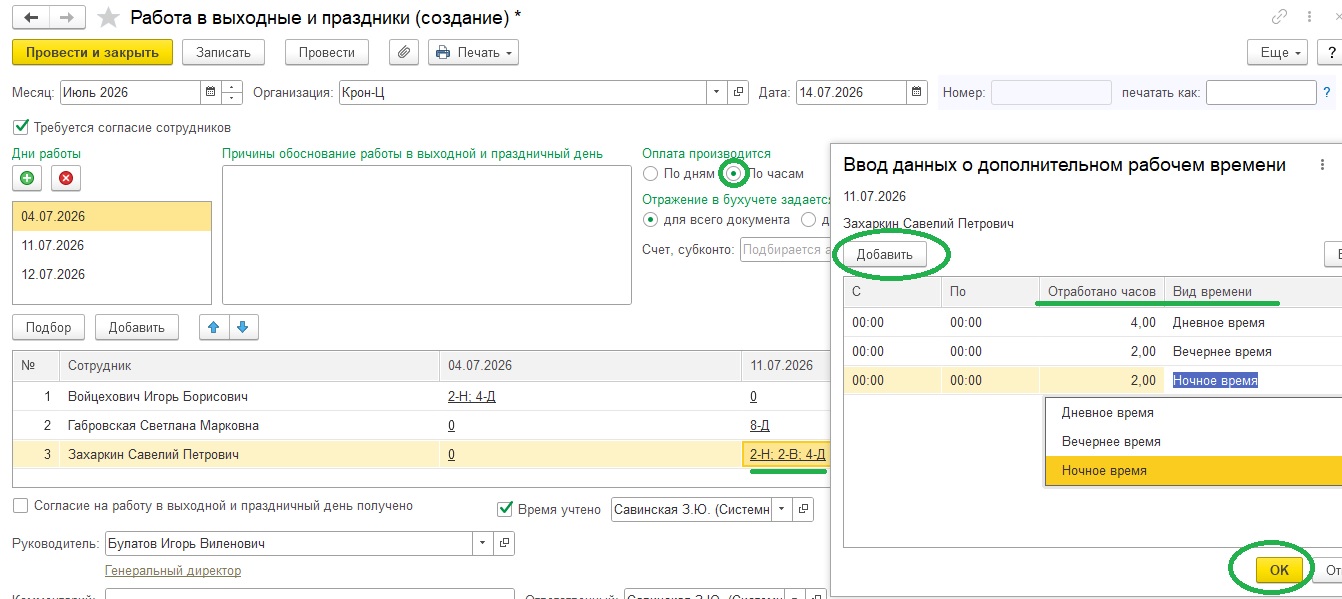Copy the document link via chain icon
The height and width of the screenshot is (599, 1342).
pyautogui.click(x=1278, y=17)
